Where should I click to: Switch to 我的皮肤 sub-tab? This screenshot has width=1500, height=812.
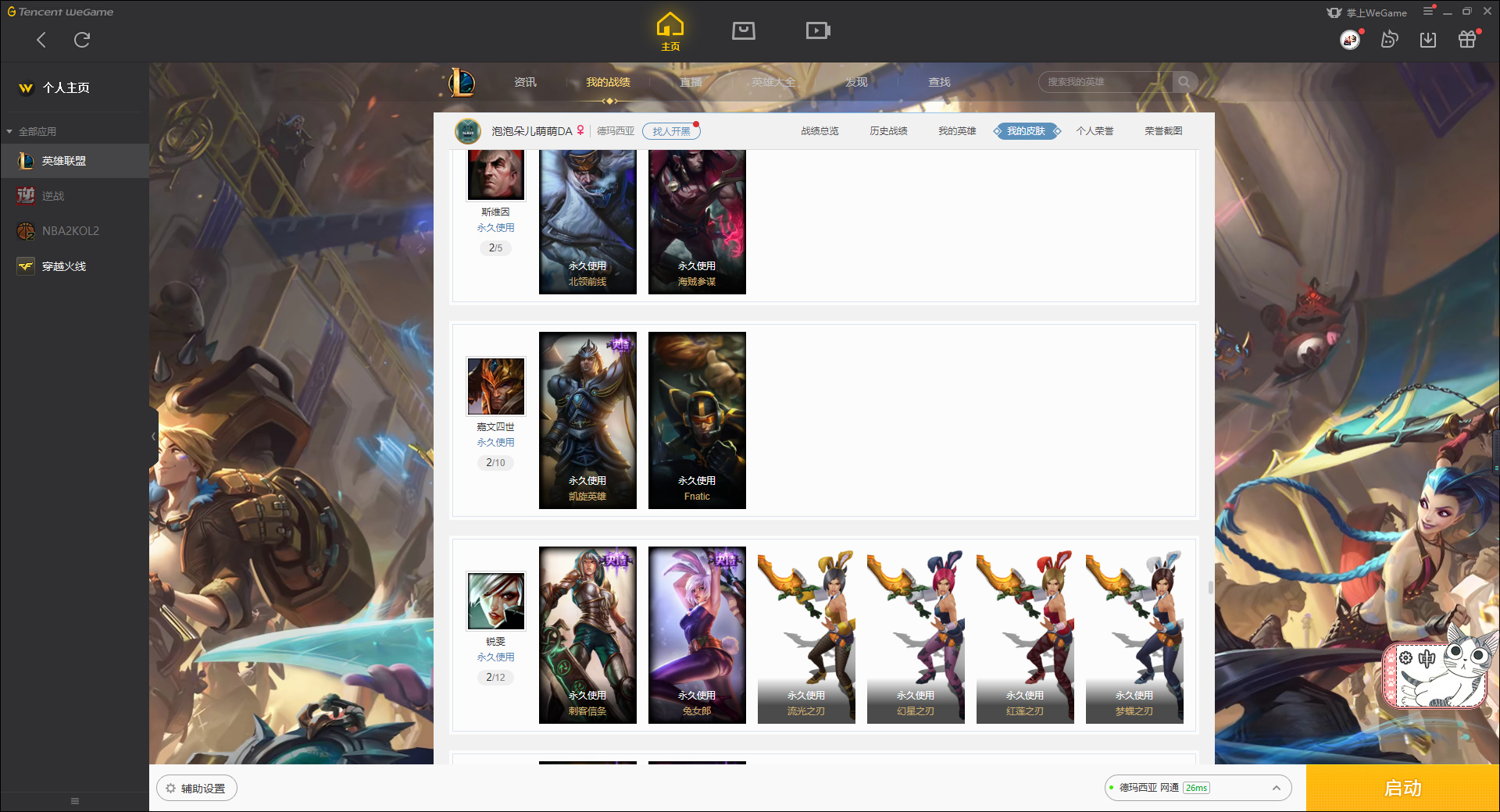tap(1027, 131)
